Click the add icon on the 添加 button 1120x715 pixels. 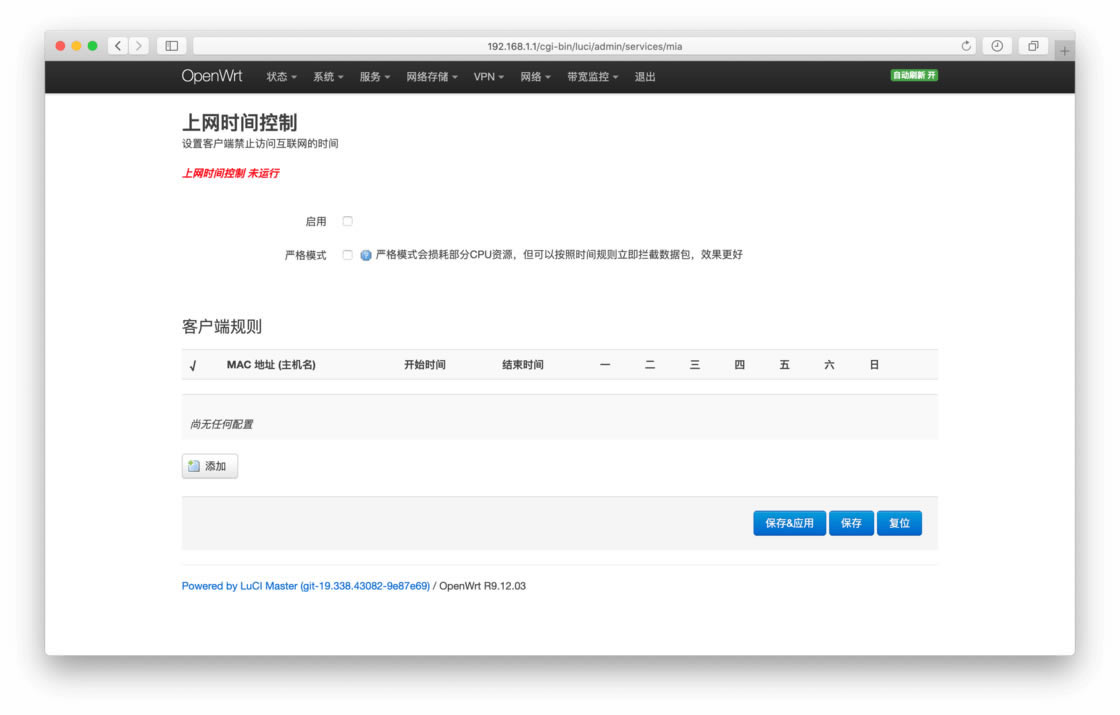point(193,465)
